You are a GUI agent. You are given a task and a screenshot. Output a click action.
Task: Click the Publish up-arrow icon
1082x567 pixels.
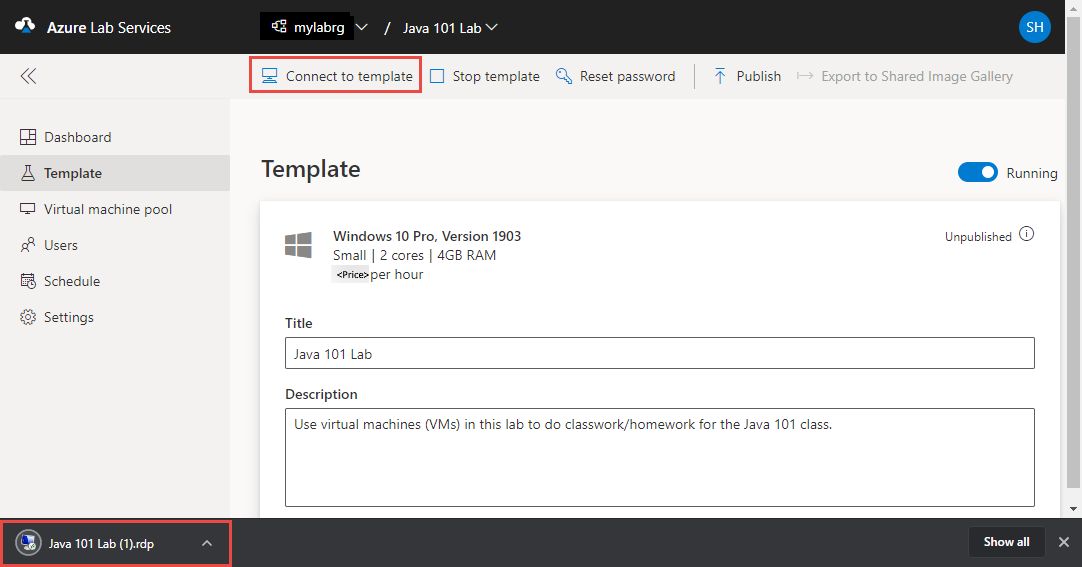720,76
